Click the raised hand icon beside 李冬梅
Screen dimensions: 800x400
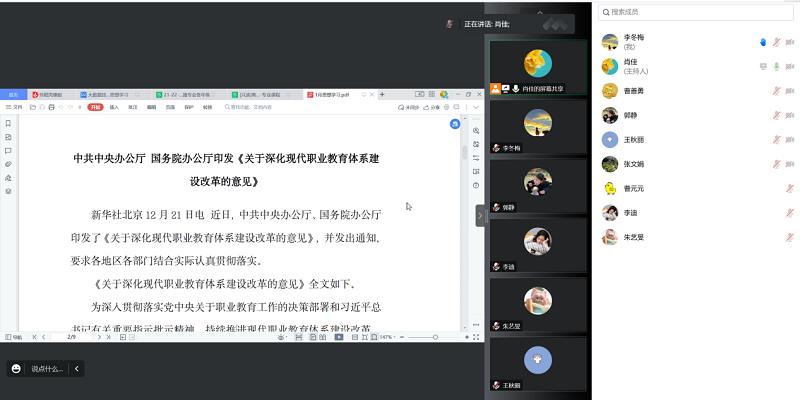762,42
